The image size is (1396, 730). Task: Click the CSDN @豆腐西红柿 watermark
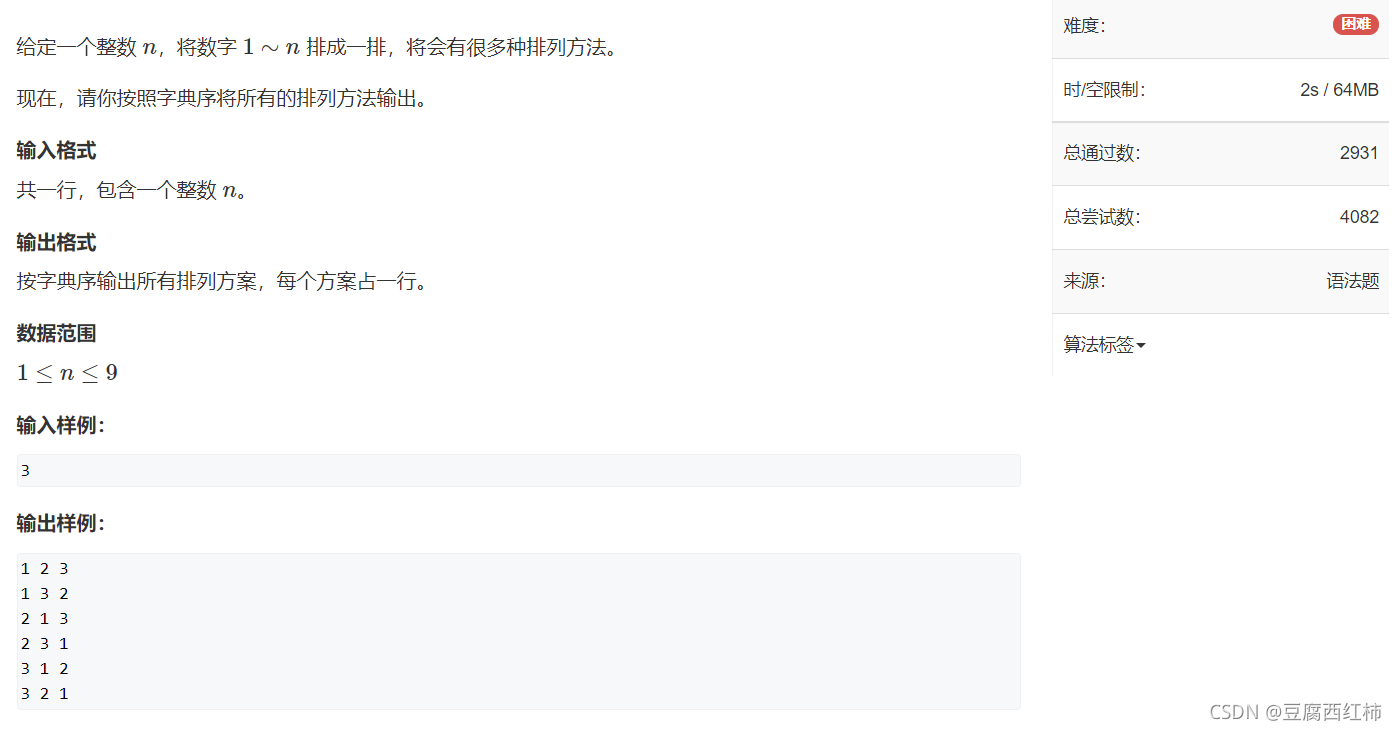pos(1295,712)
